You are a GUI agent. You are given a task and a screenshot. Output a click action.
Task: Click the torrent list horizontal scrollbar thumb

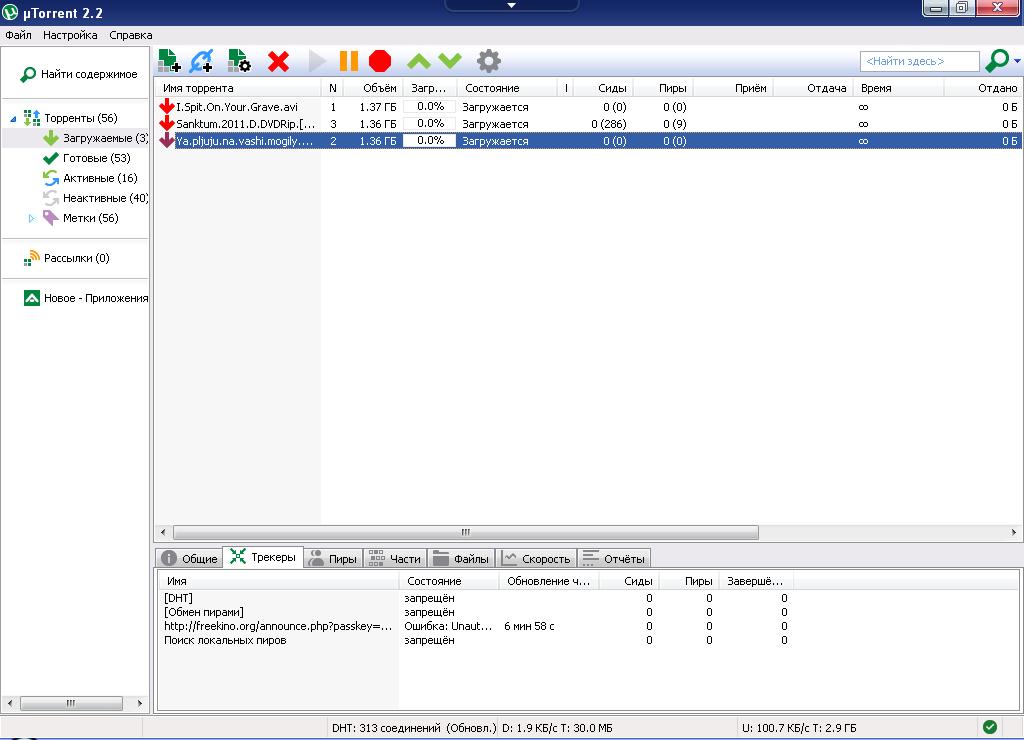click(x=465, y=532)
